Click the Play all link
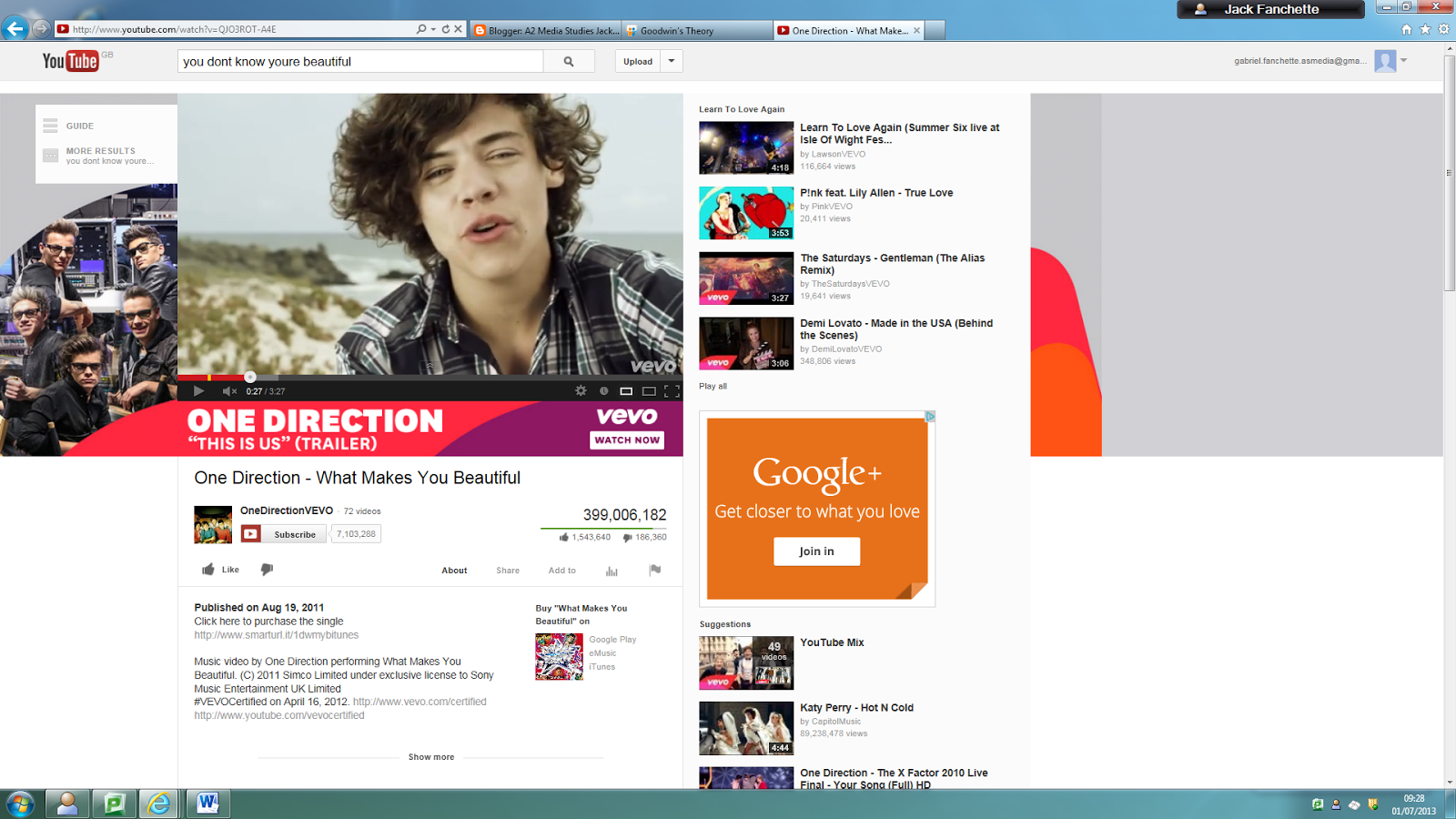Screen dimensions: 1456x819 point(713,386)
